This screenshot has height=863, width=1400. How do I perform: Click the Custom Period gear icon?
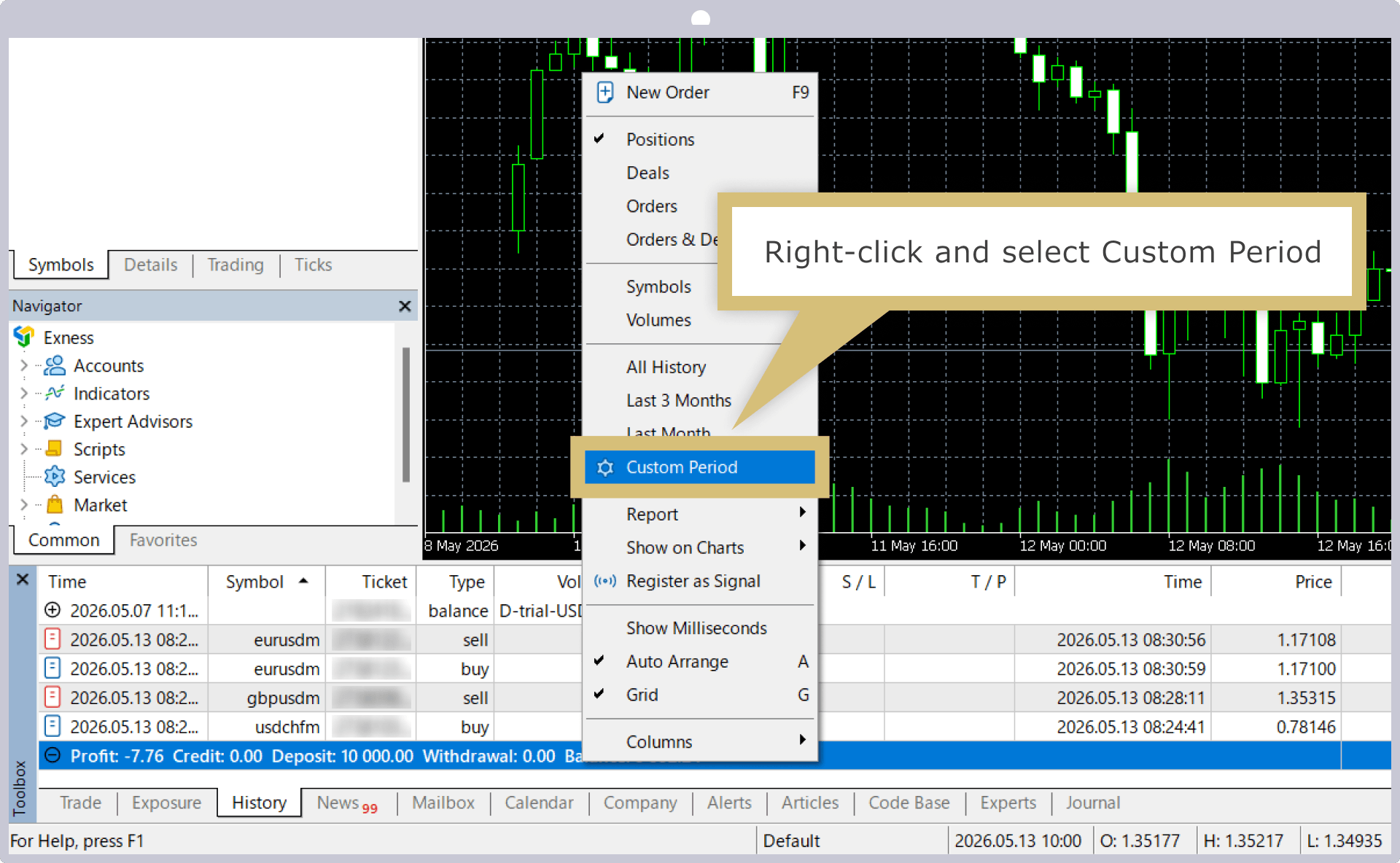point(605,467)
